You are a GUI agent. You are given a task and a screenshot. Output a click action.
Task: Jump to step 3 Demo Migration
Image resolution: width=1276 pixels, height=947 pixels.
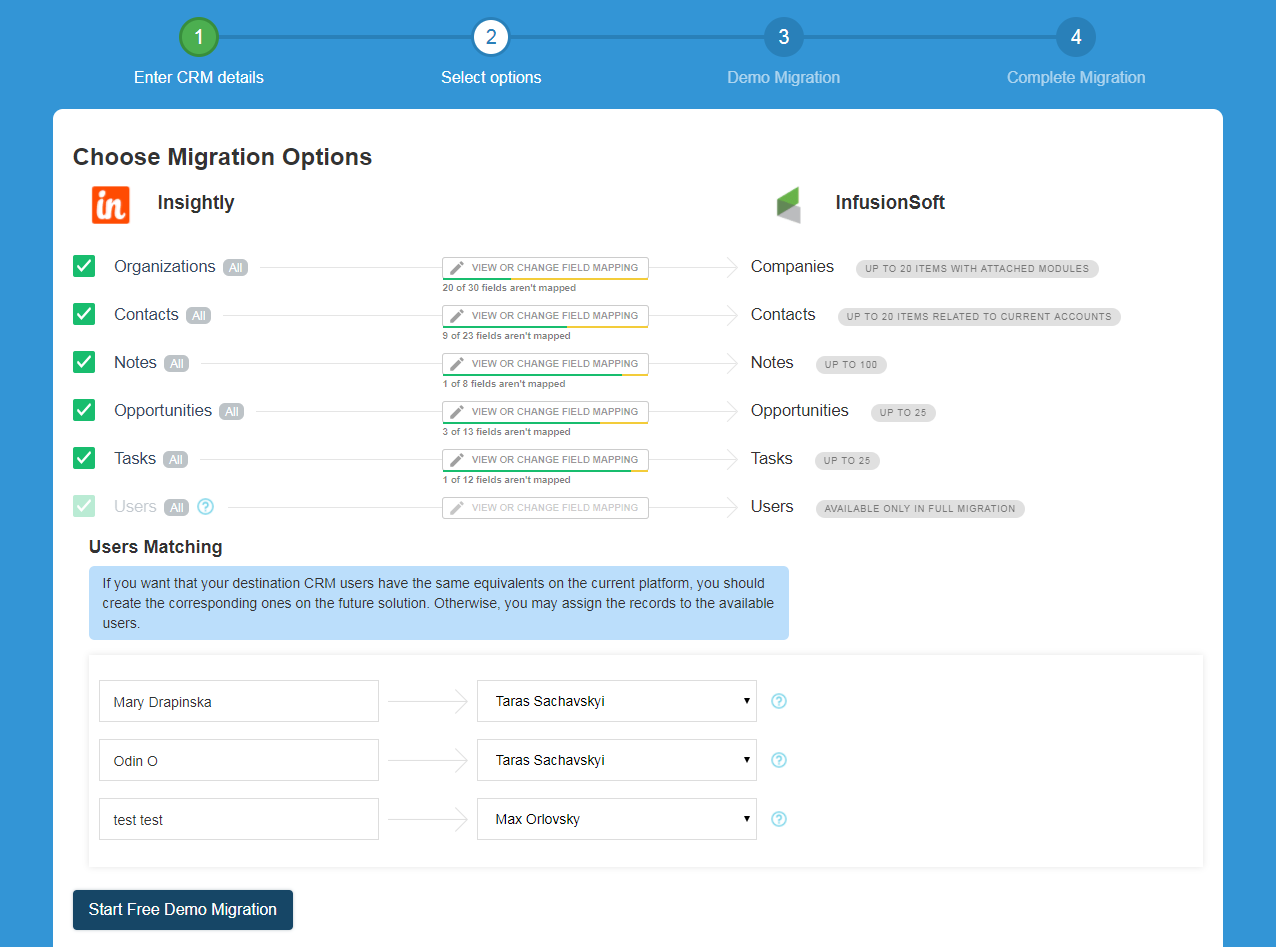pyautogui.click(x=784, y=38)
